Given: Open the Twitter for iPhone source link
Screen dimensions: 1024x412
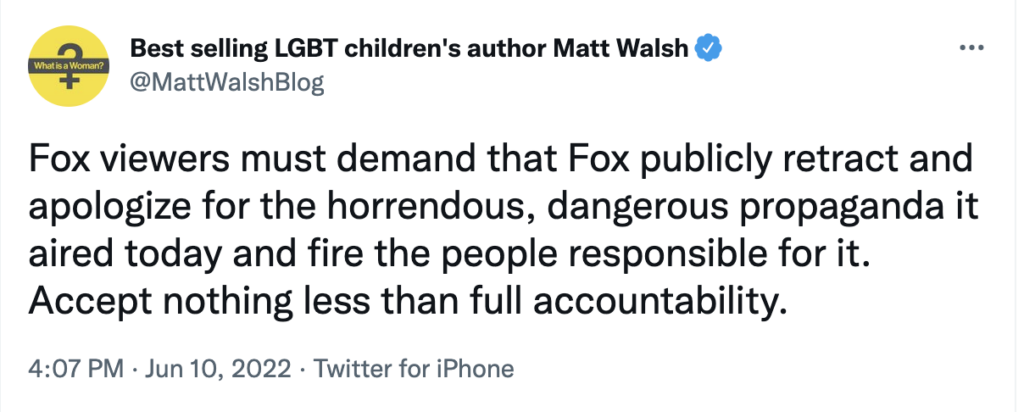Looking at the screenshot, I should pyautogui.click(x=414, y=368).
